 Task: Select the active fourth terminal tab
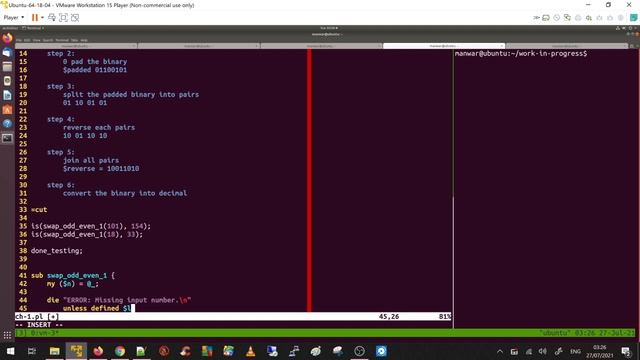click(x=444, y=46)
